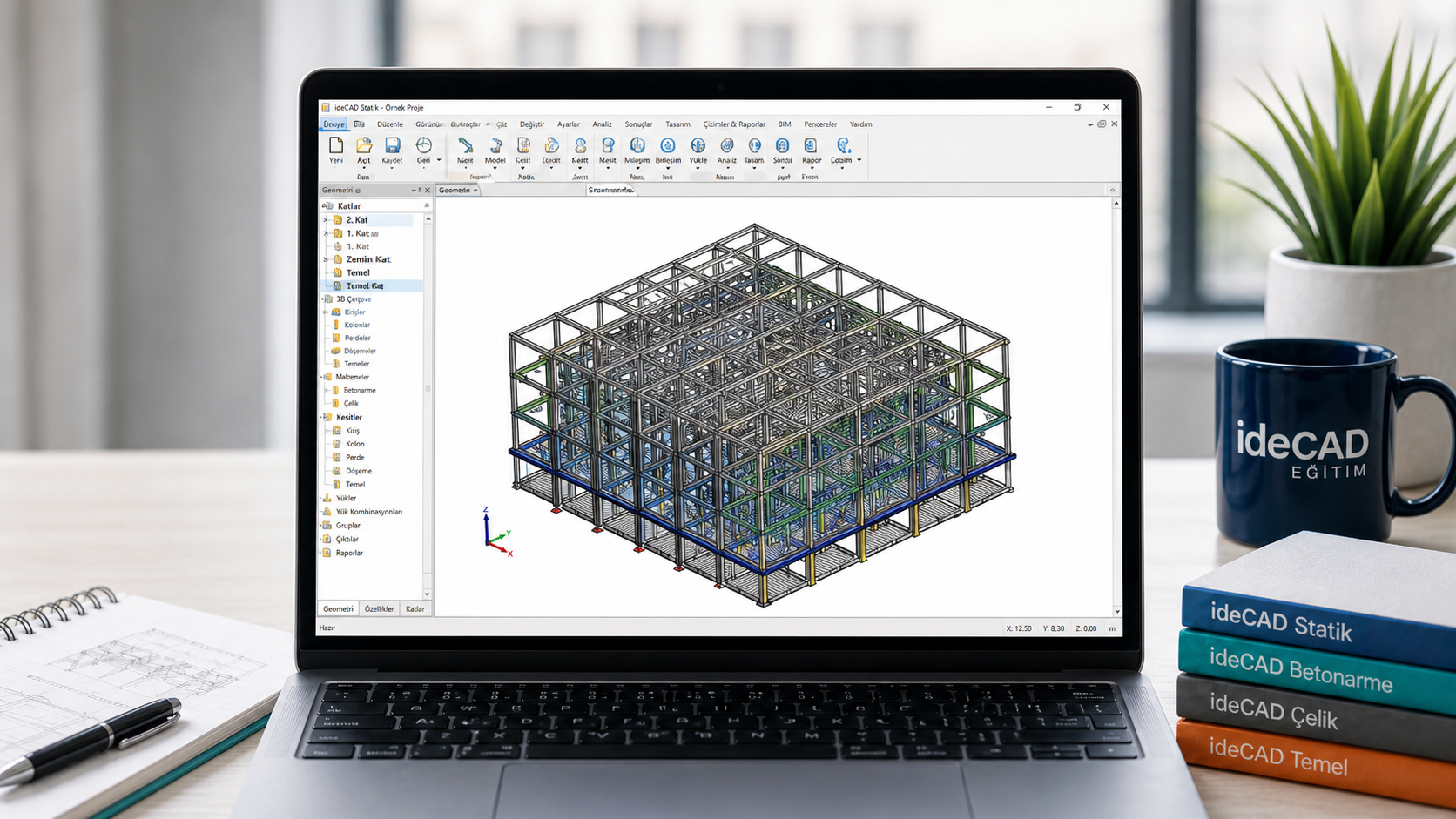Screen dimensions: 1456x819
Task: Click the Z: 0.00 status value
Action: pos(1086,628)
